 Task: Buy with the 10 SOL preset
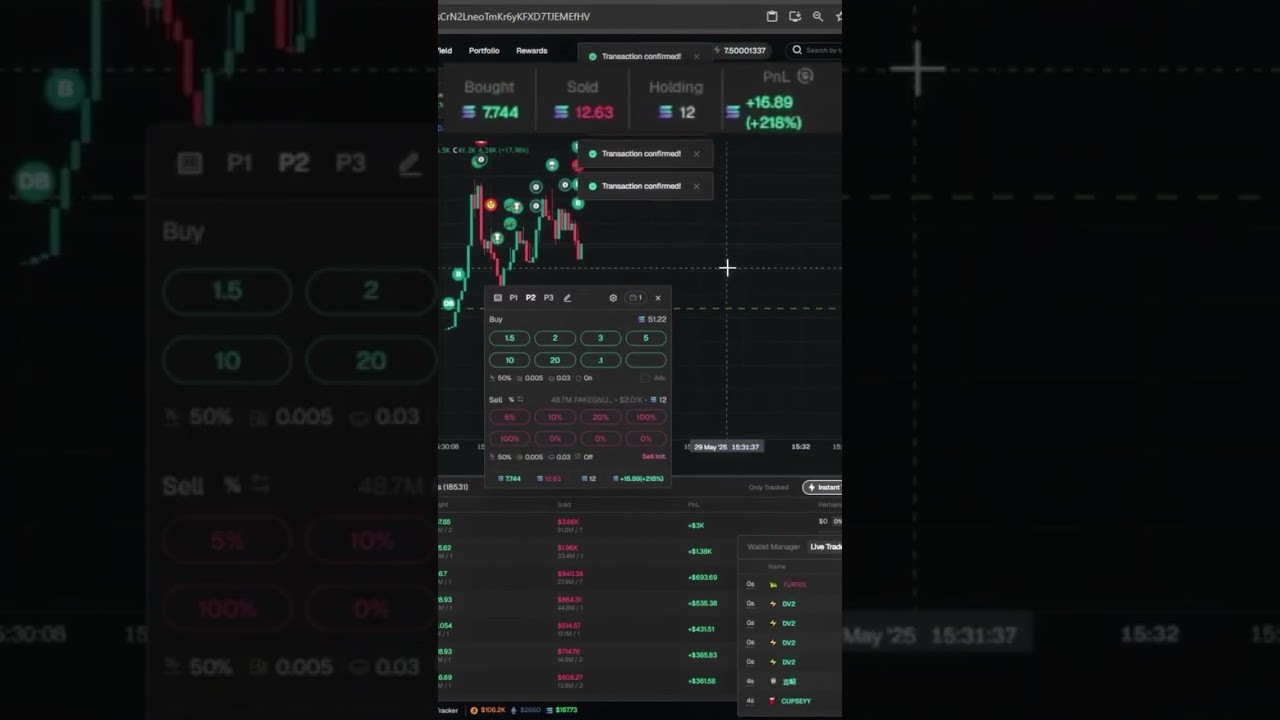click(510, 360)
